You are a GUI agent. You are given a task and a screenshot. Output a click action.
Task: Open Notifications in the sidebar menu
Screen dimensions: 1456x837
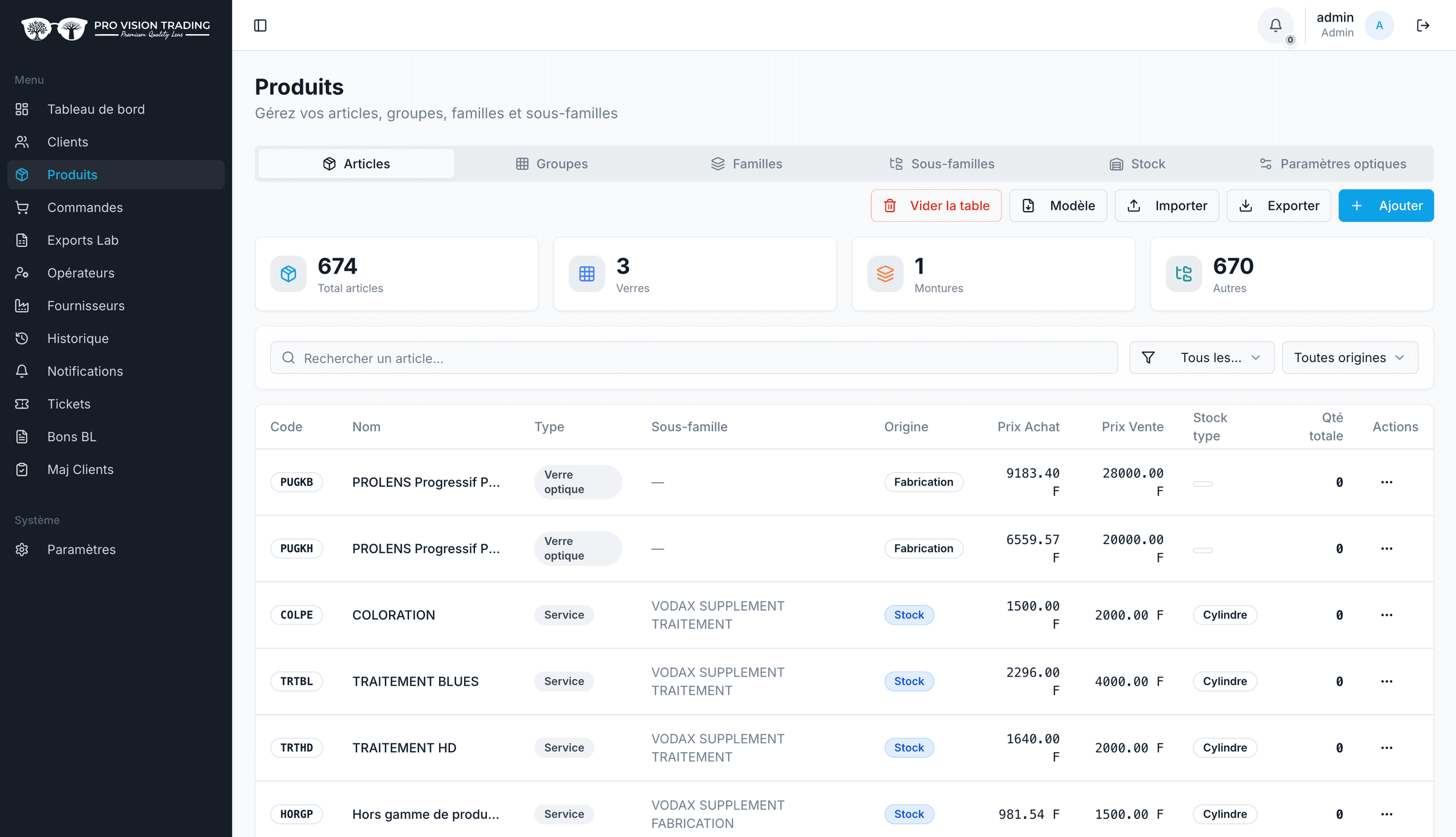pos(115,371)
